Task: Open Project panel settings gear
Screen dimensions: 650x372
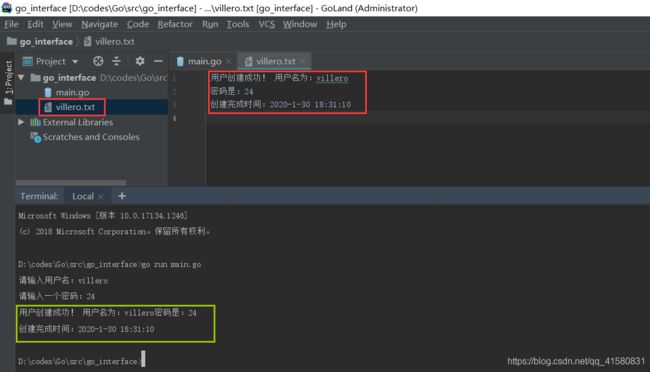Action: tap(140, 61)
